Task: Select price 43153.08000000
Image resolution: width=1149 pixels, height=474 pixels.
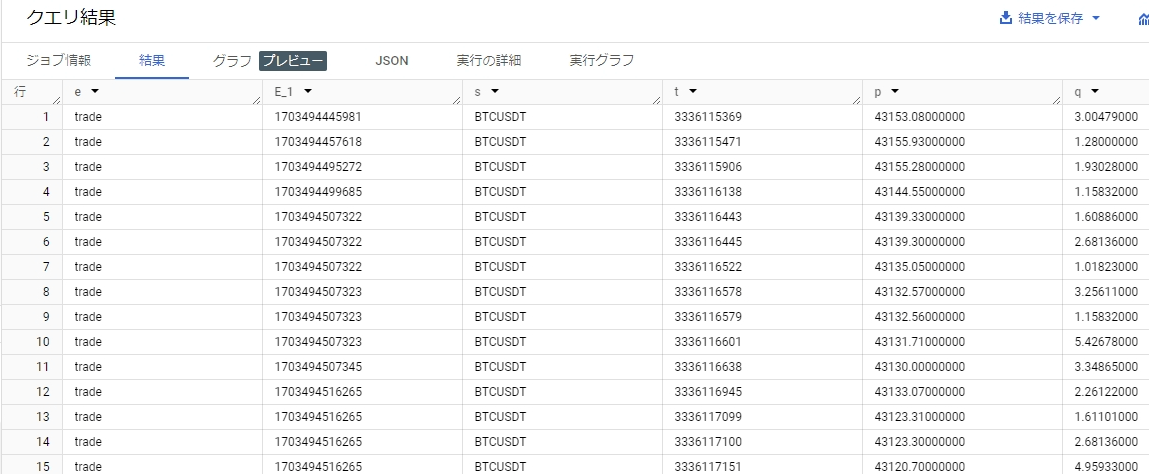Action: tap(920, 116)
